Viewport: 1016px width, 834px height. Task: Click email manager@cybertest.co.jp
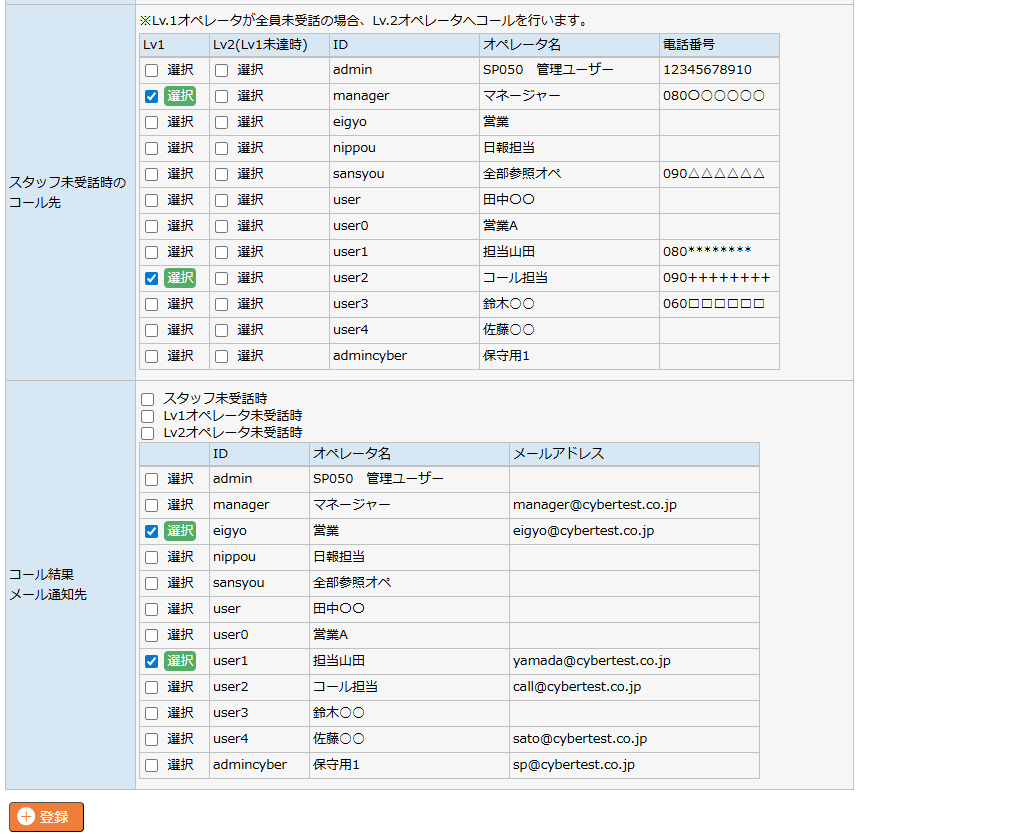click(595, 505)
